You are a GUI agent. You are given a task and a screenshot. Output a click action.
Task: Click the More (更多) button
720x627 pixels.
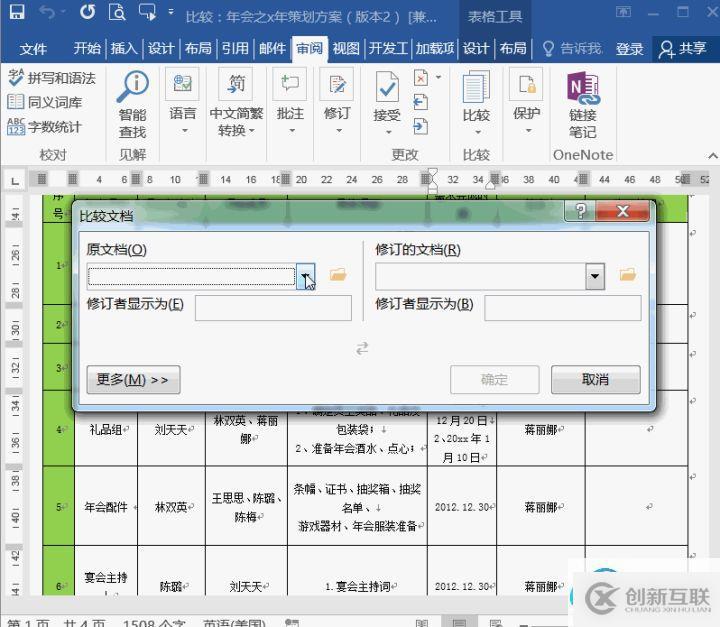[132, 380]
